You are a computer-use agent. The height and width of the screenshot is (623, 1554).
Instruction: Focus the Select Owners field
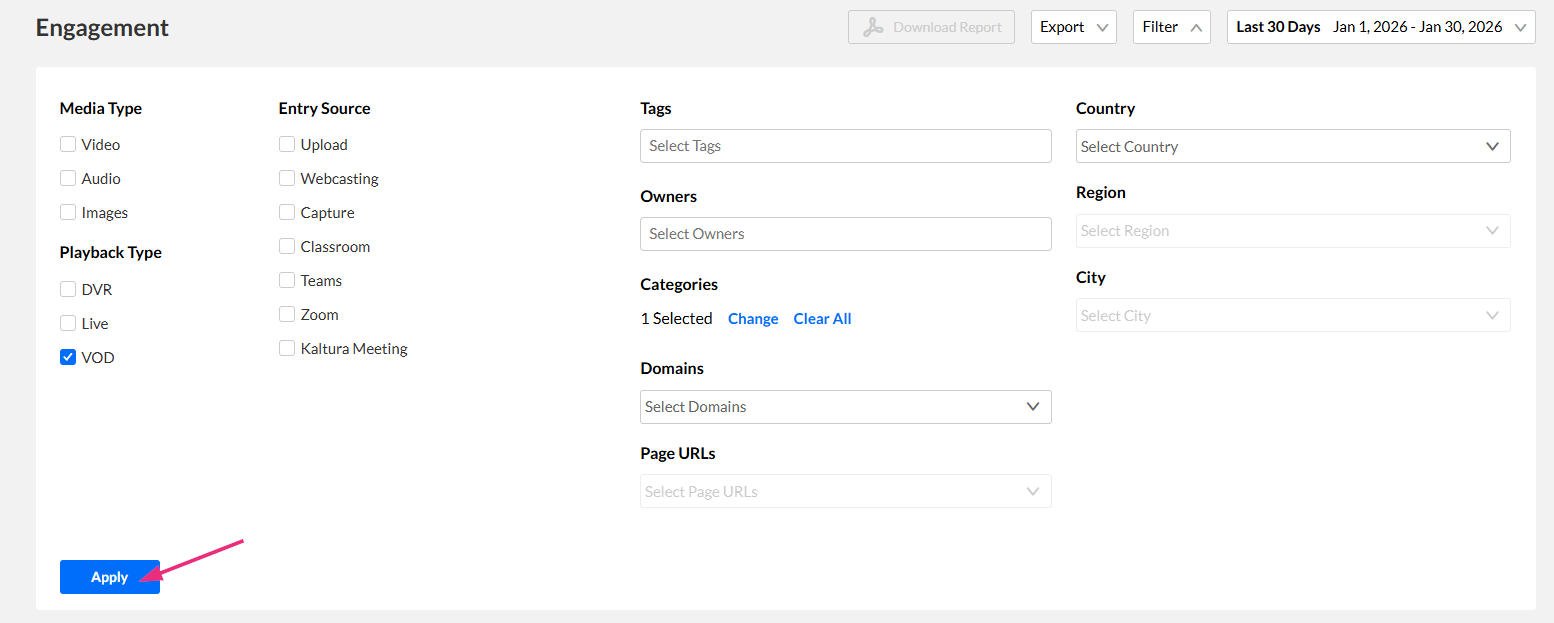(x=845, y=234)
